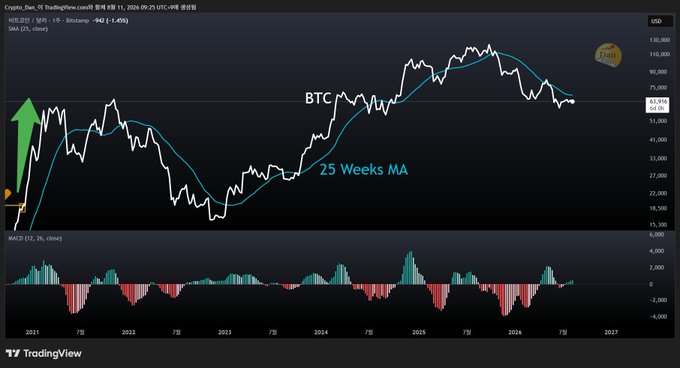Click the 2,000 MACD axis label
Image resolution: width=680 pixels, height=368 pixels.
click(657, 268)
